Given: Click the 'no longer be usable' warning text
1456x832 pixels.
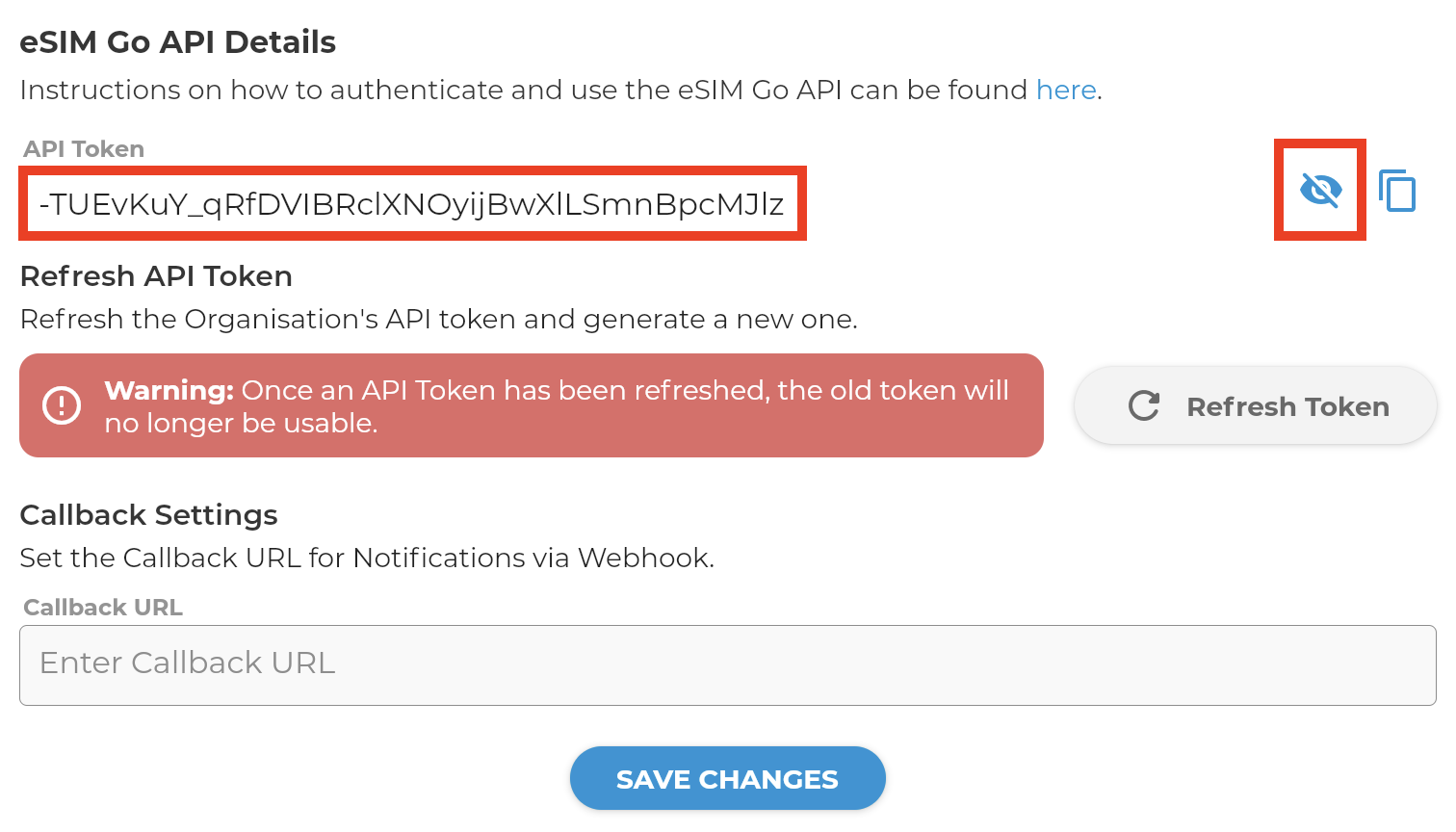Looking at the screenshot, I should (x=241, y=424).
